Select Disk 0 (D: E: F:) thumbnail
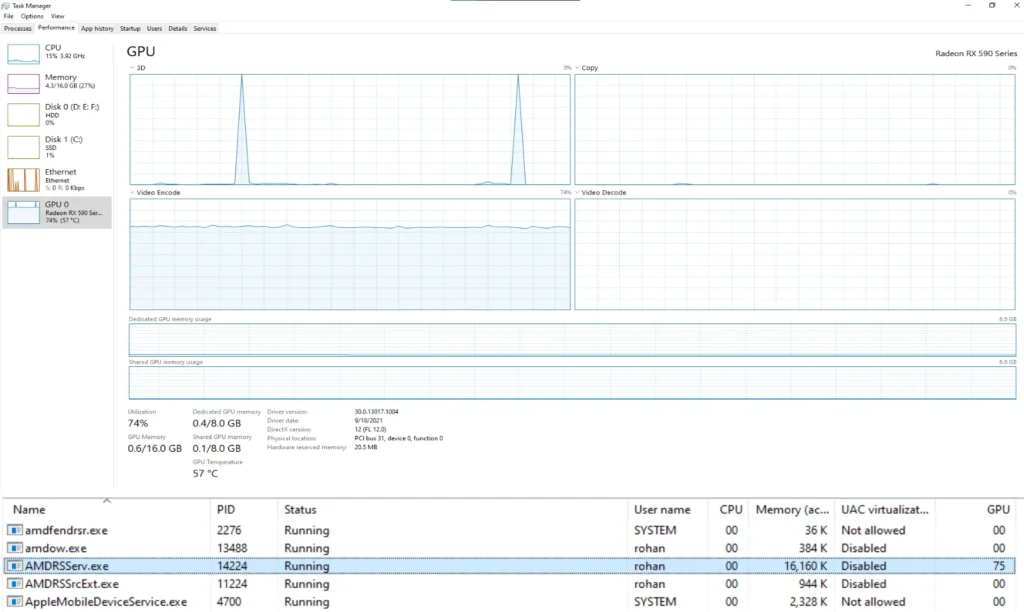Viewport: 1024px width, 612px height. point(23,115)
